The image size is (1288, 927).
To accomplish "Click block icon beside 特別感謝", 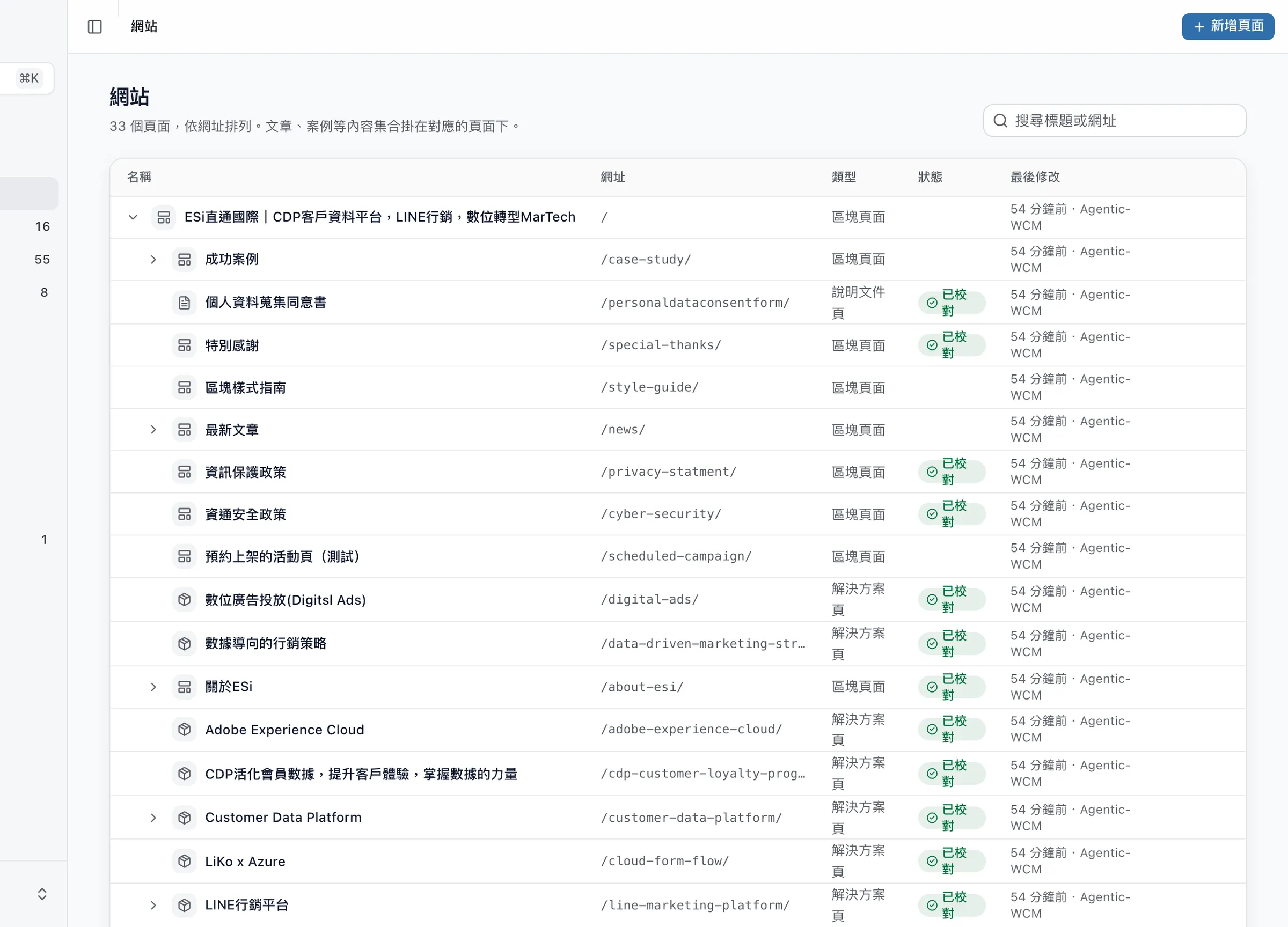I will pos(184,345).
